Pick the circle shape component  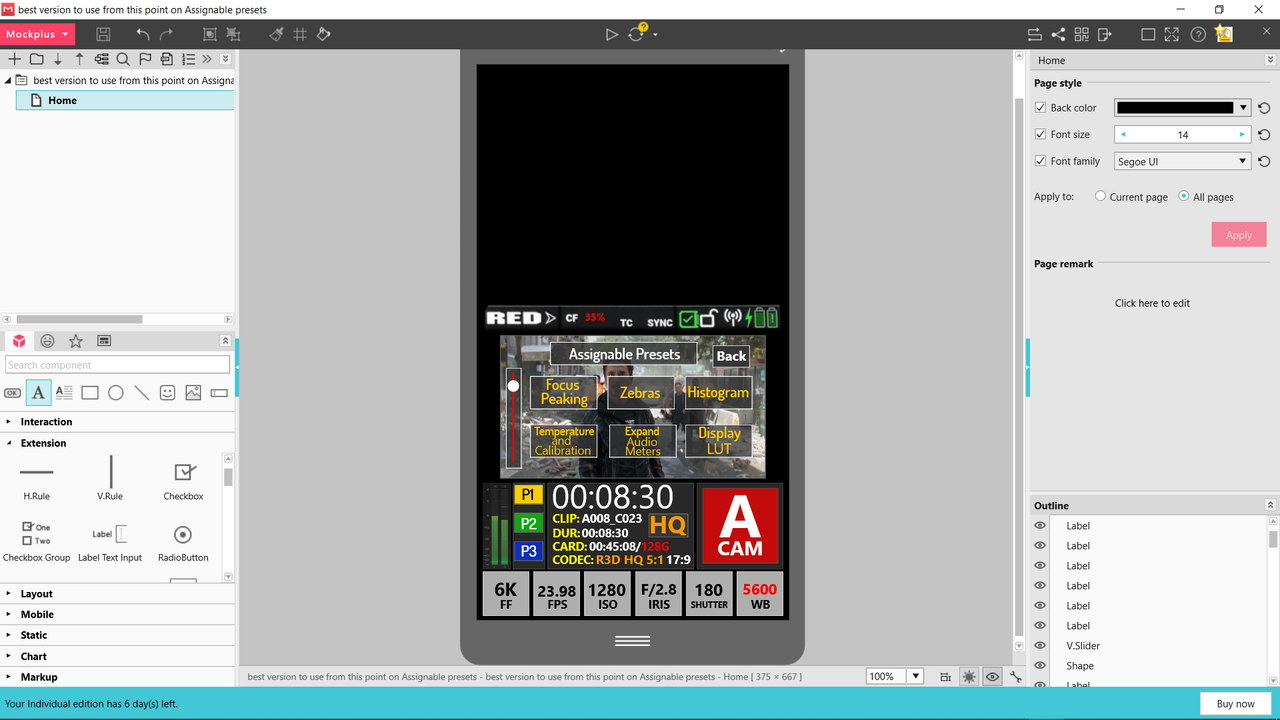[116, 393]
